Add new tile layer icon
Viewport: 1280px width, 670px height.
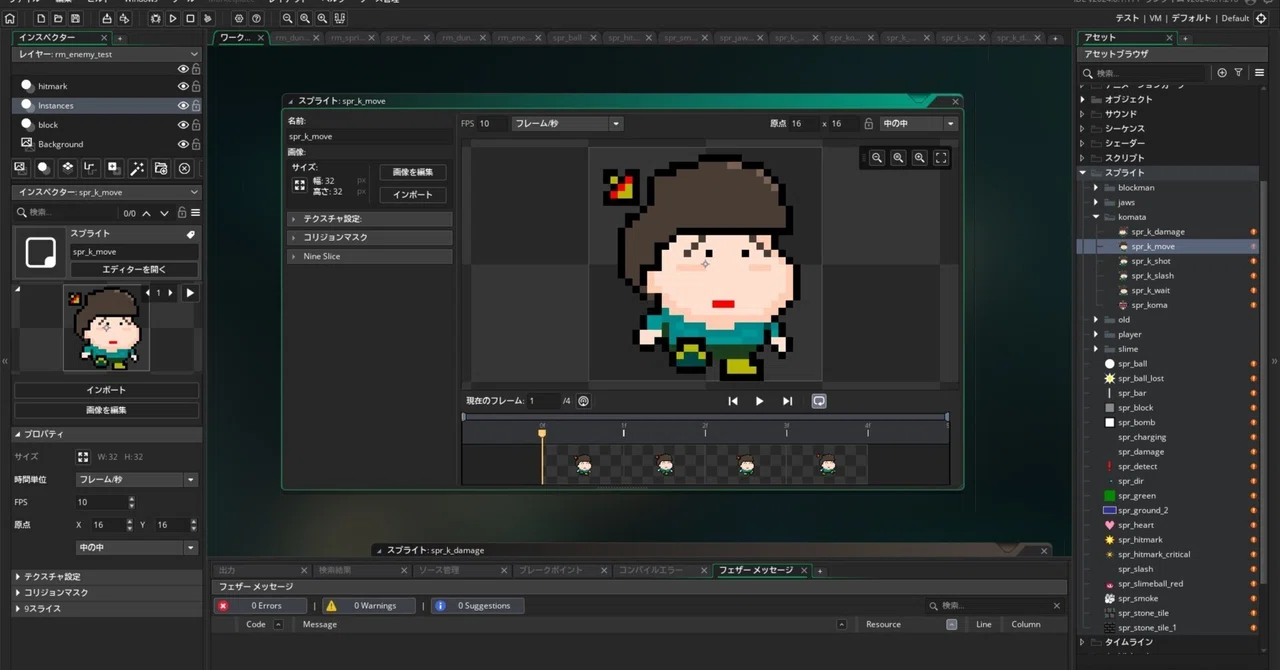coord(67,168)
